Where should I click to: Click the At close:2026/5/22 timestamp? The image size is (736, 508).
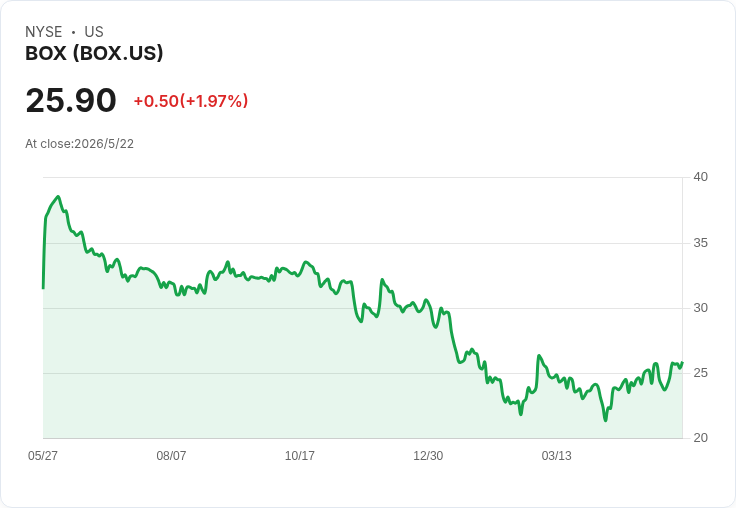click(79, 144)
